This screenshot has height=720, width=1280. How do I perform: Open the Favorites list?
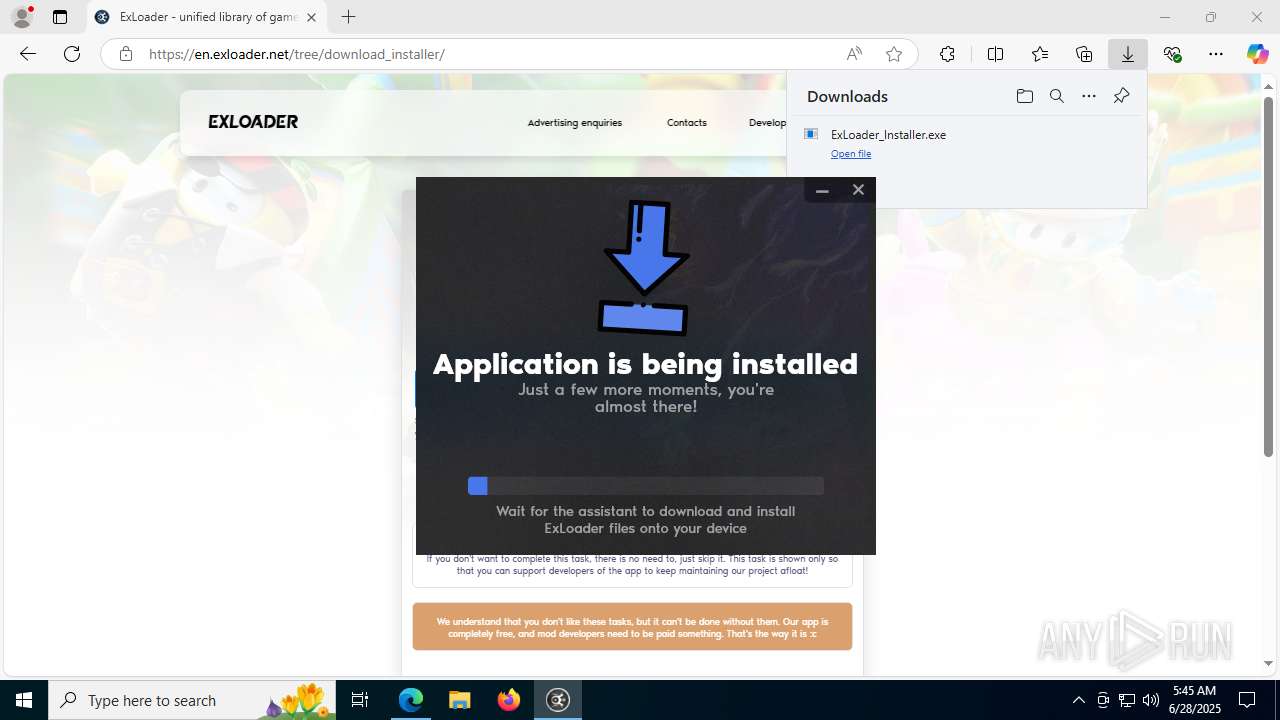coord(1040,54)
